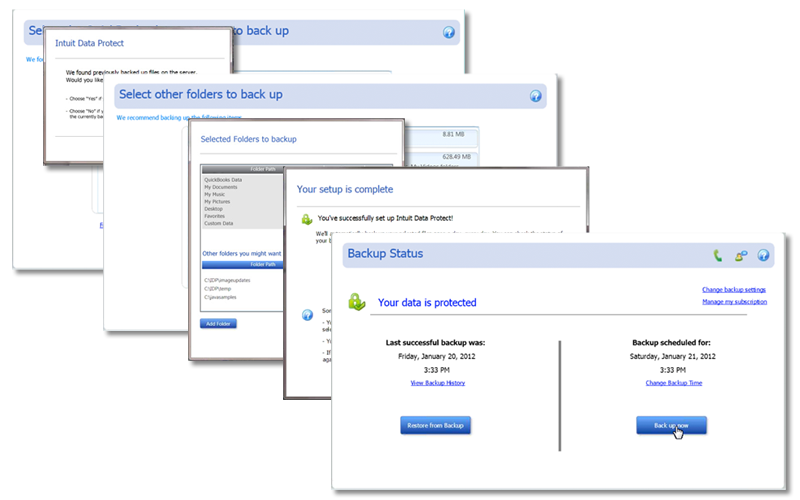Image resolution: width=800 pixels, height=500 pixels.
Task: Click green lock icon in setup complete dialog
Action: point(307,216)
